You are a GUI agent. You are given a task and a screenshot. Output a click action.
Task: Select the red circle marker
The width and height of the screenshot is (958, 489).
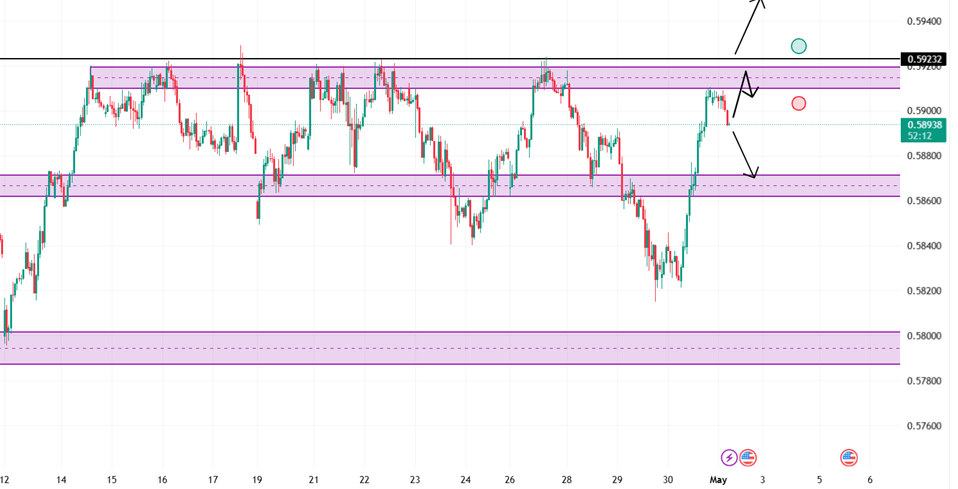point(799,104)
